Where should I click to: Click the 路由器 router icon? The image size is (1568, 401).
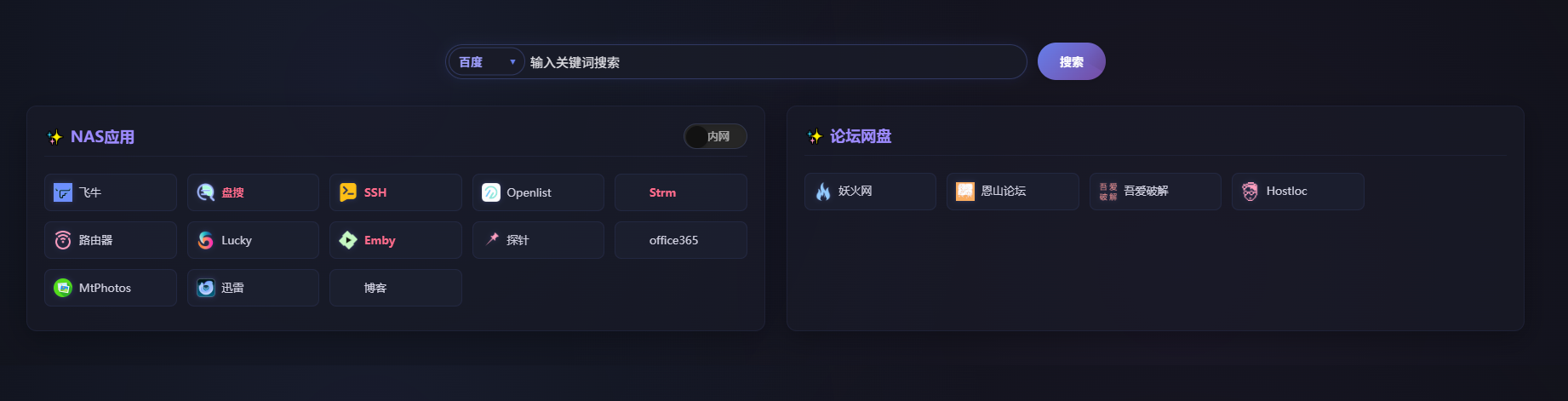tap(63, 240)
